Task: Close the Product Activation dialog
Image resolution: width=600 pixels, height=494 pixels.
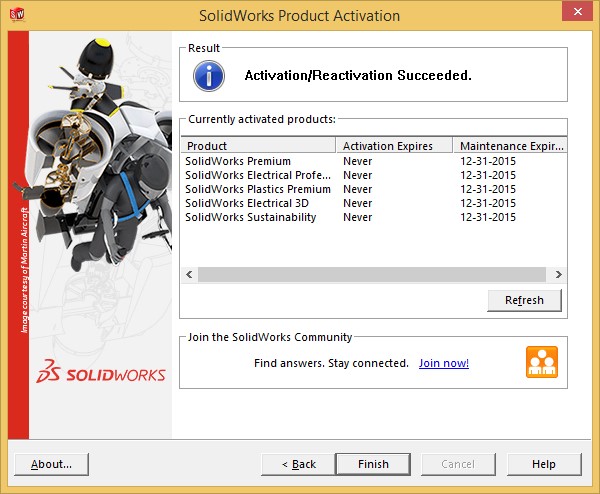Action: point(577,11)
